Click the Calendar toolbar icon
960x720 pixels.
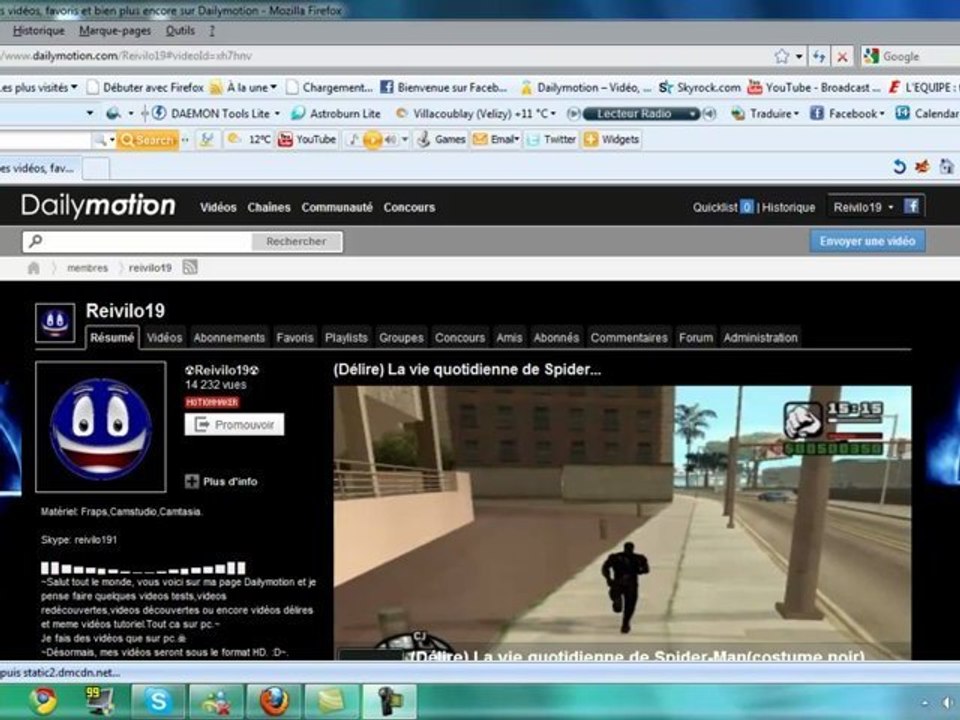pos(902,114)
